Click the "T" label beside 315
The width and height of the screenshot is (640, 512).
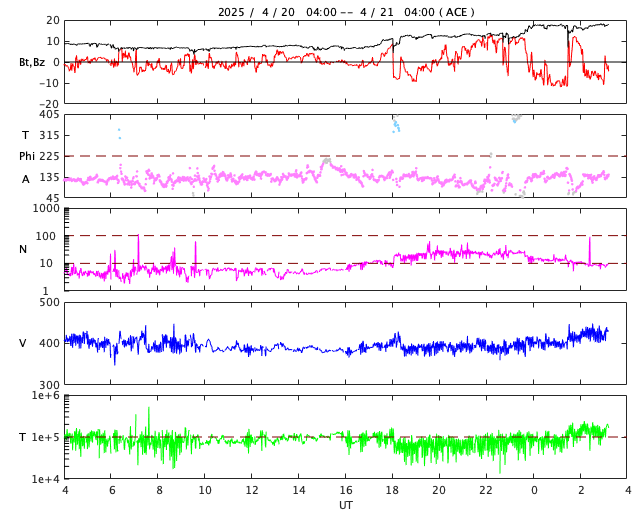pyautogui.click(x=25, y=135)
